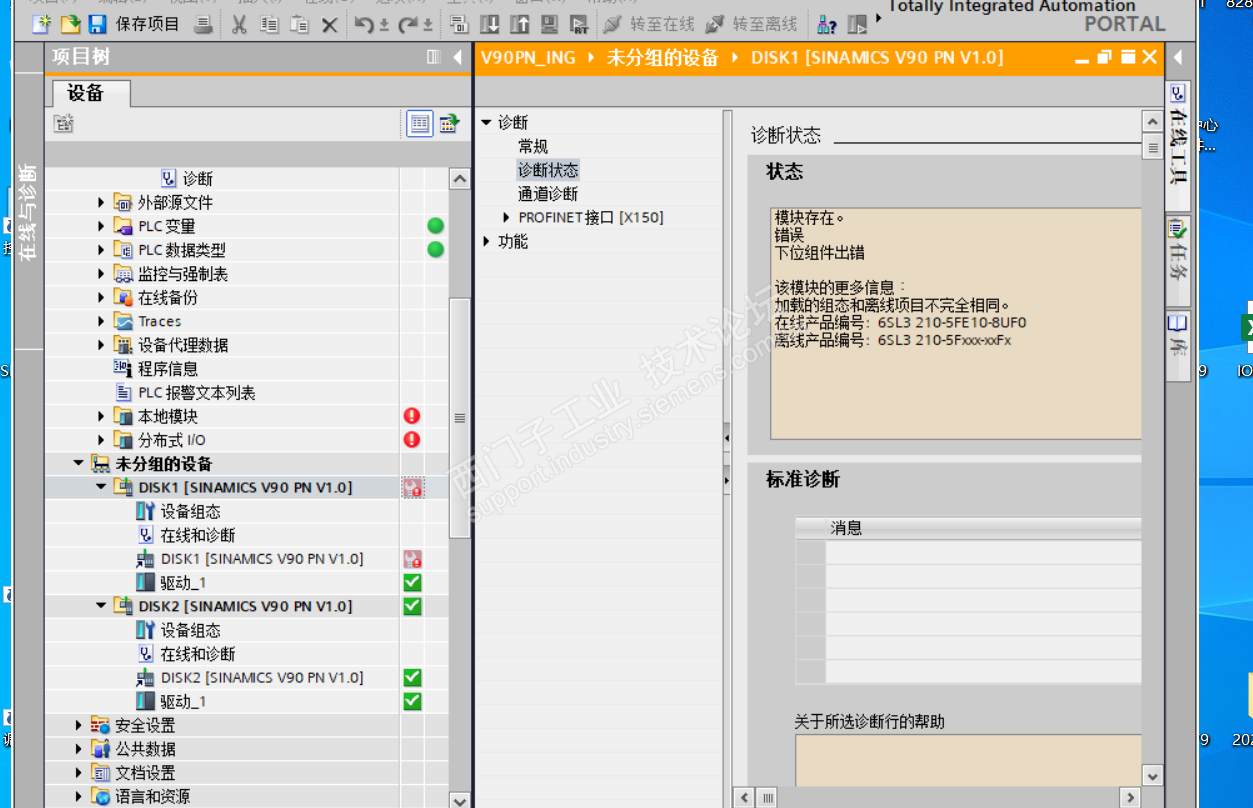The image size is (1253, 808).
Task: Collapse DISK2 device tree node
Action: click(x=101, y=606)
